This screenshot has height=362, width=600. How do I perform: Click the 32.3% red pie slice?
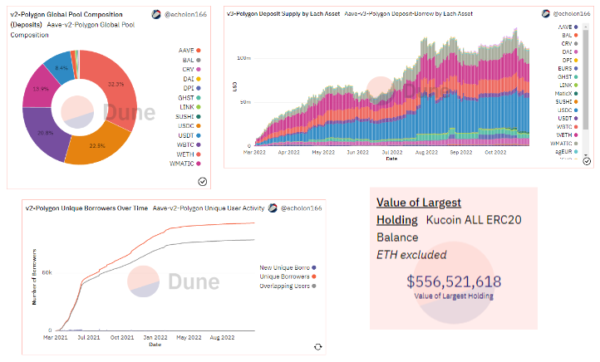pos(115,84)
